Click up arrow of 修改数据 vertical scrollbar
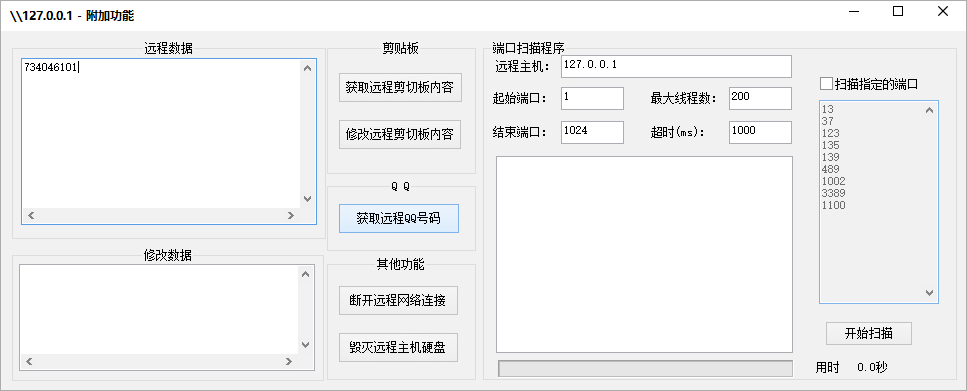This screenshot has width=967, height=391. click(x=306, y=274)
